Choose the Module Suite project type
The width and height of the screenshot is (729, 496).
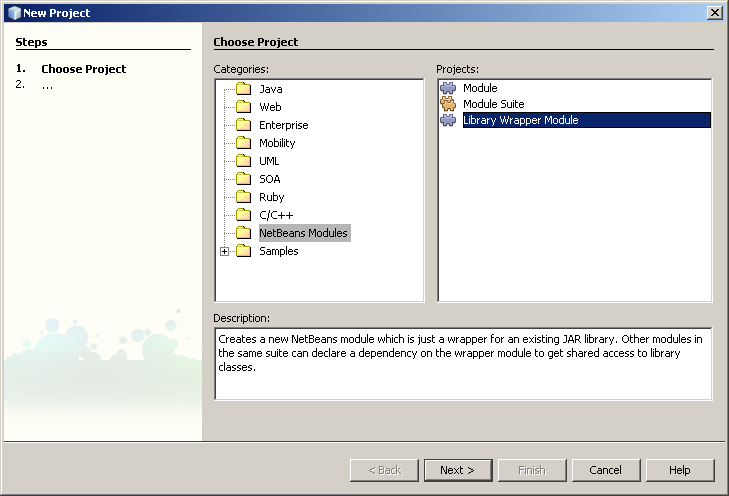point(494,104)
